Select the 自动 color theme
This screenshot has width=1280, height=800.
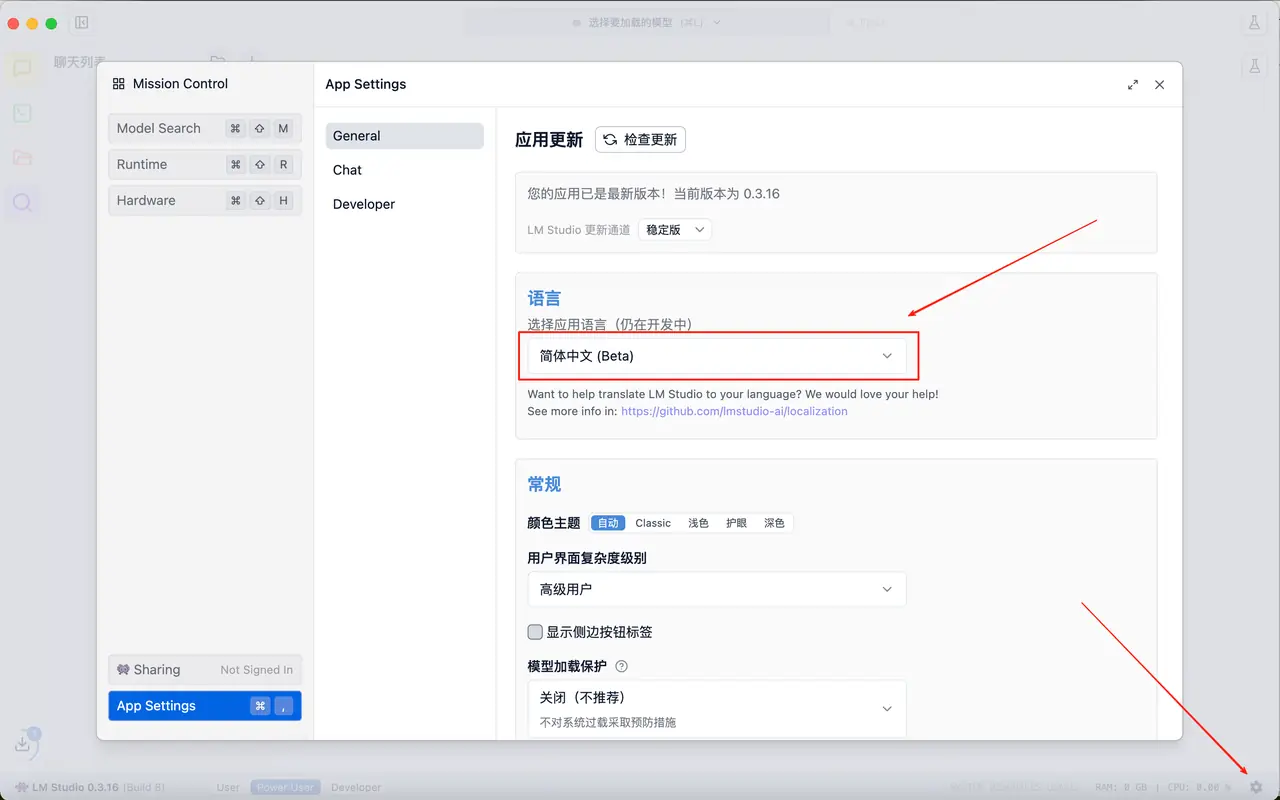(x=608, y=523)
